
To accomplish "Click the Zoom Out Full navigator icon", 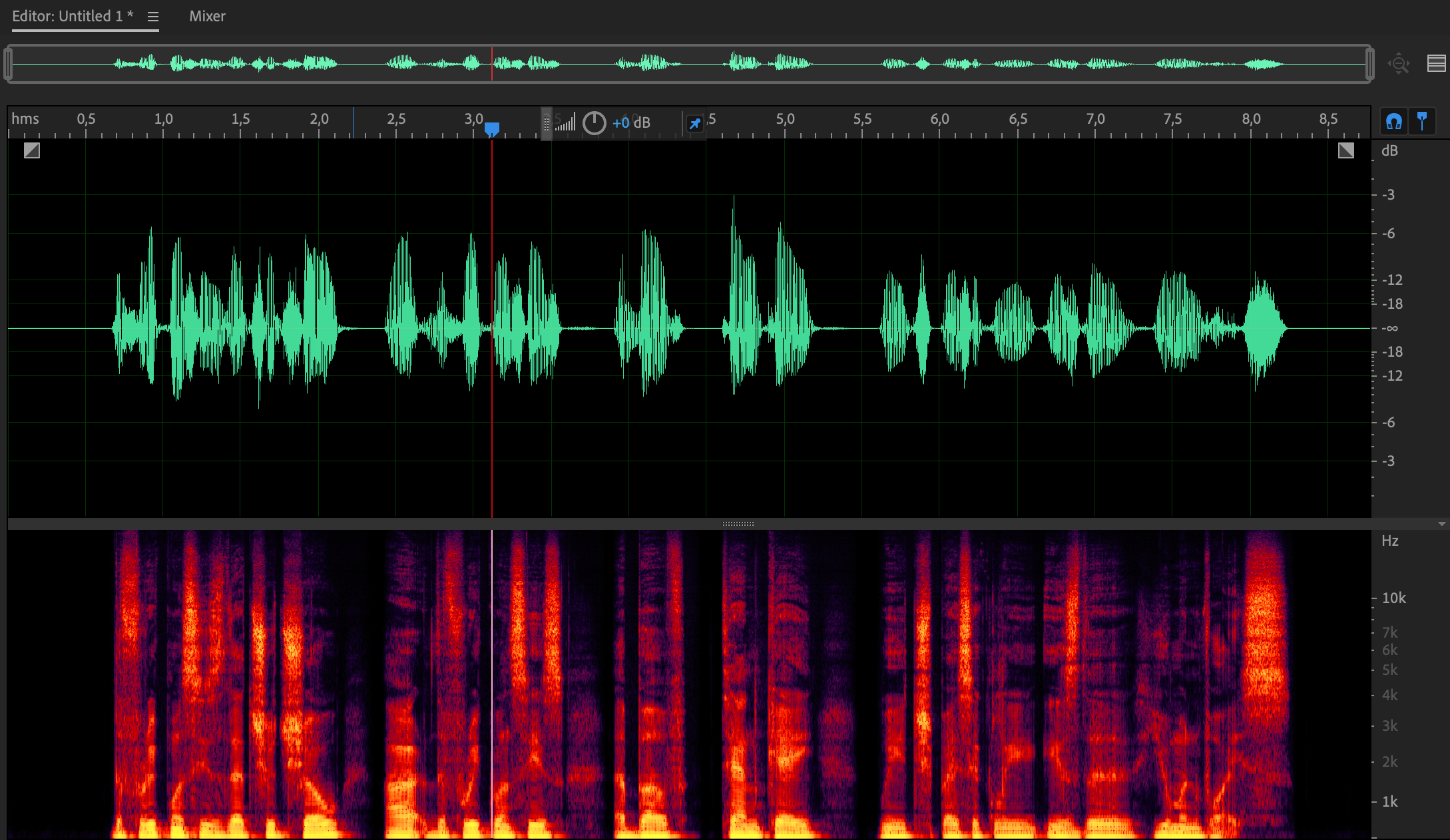I will (1399, 64).
